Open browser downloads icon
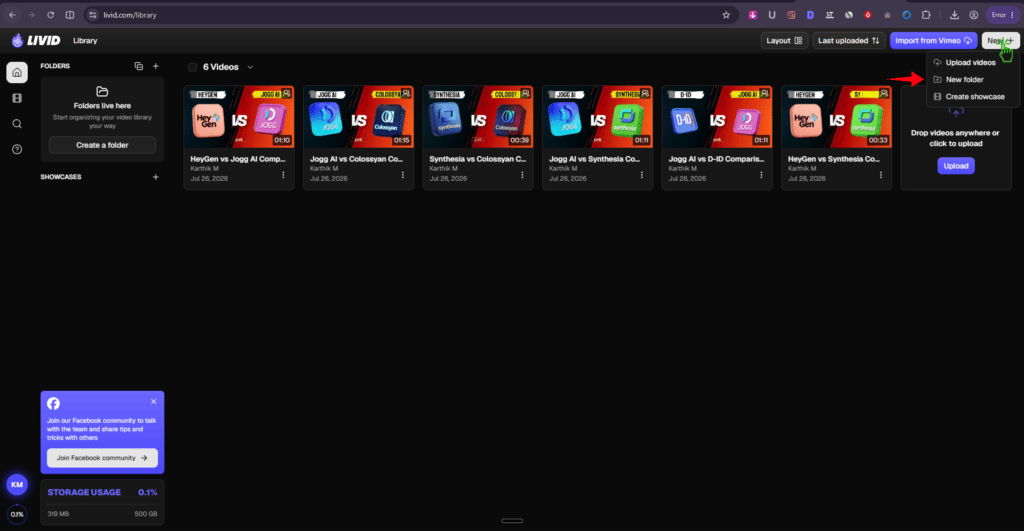Screen dimensions: 1024x531 tap(954, 15)
